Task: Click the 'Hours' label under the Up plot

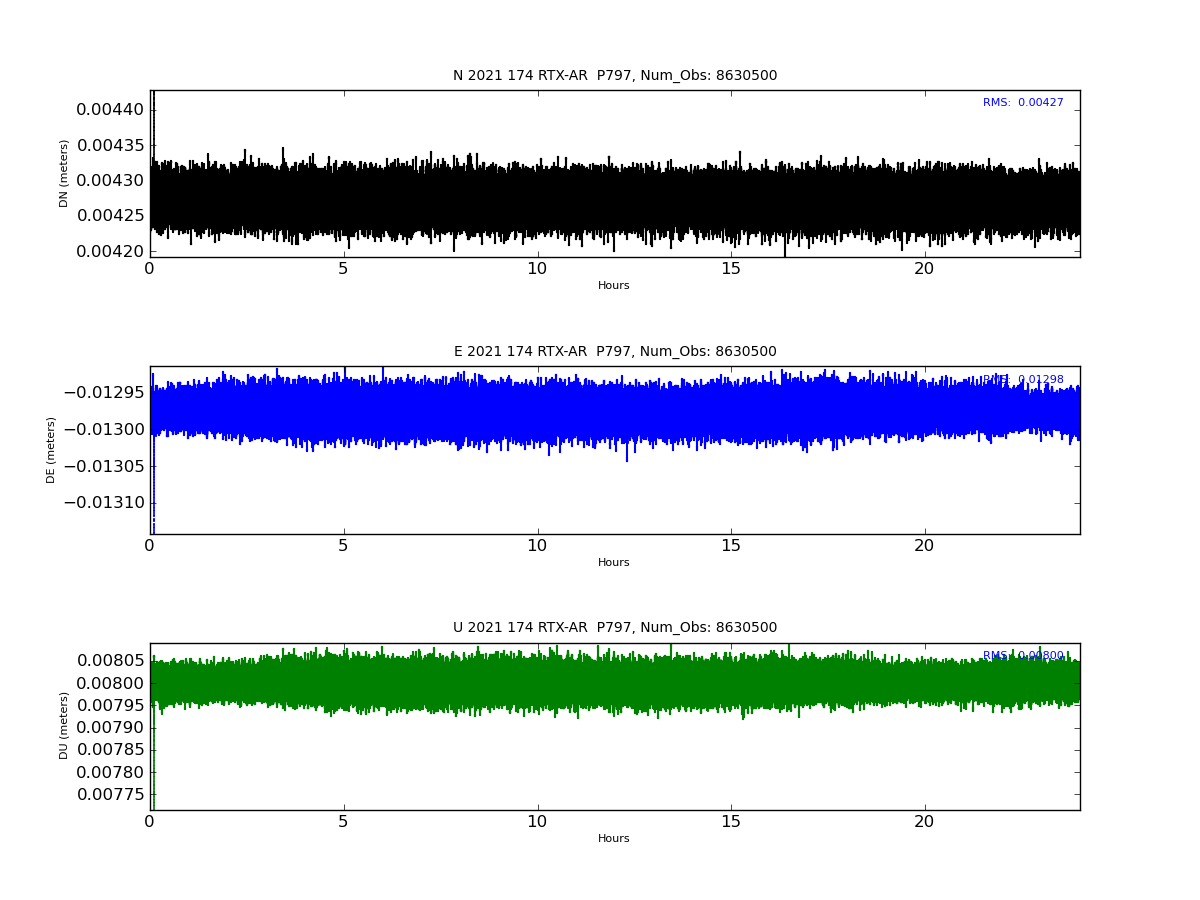Action: pyautogui.click(x=614, y=839)
